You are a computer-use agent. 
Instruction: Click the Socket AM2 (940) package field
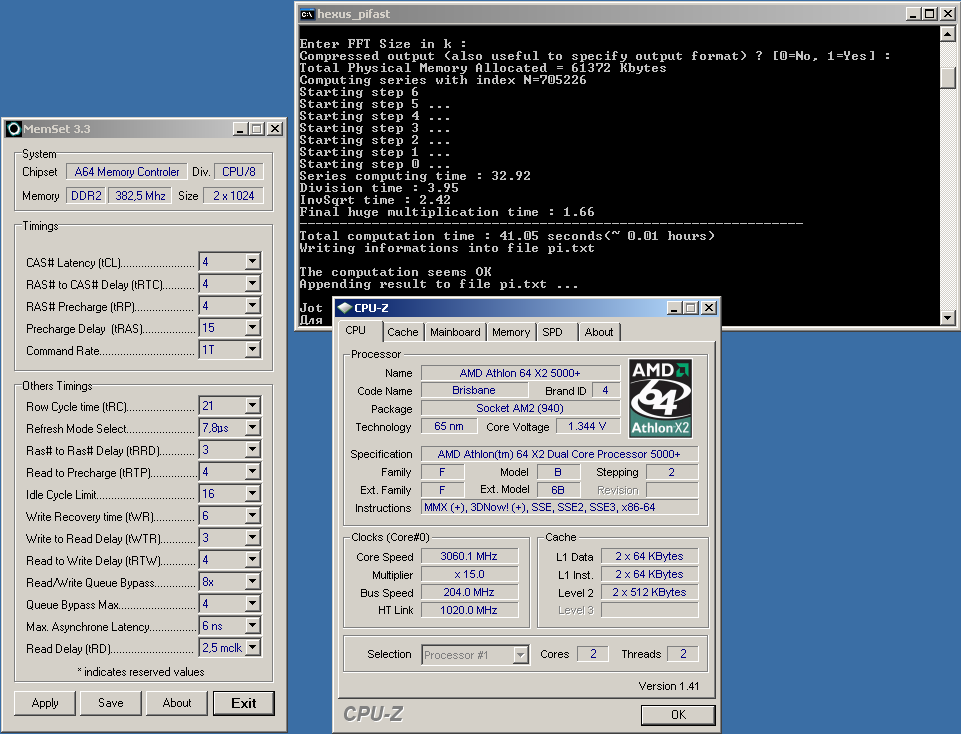520,408
